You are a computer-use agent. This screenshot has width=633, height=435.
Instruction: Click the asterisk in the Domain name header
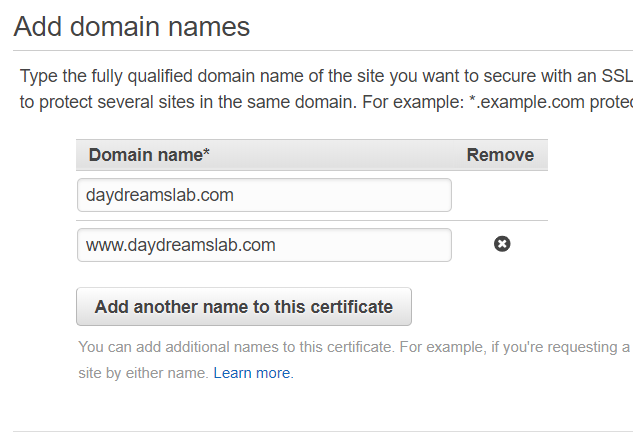pos(206,153)
